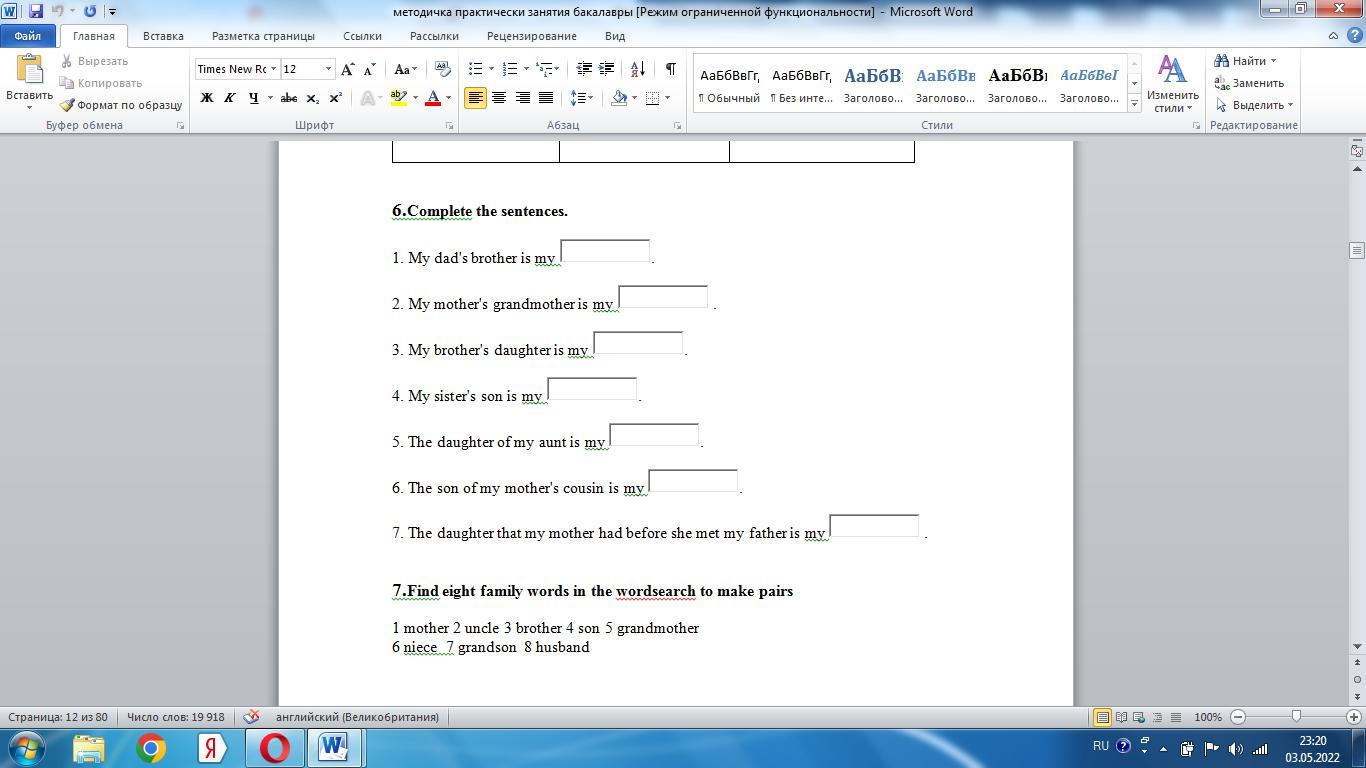Image resolution: width=1366 pixels, height=768 pixels.
Task: Click language indicator английский (Великобритания)
Action: [357, 717]
